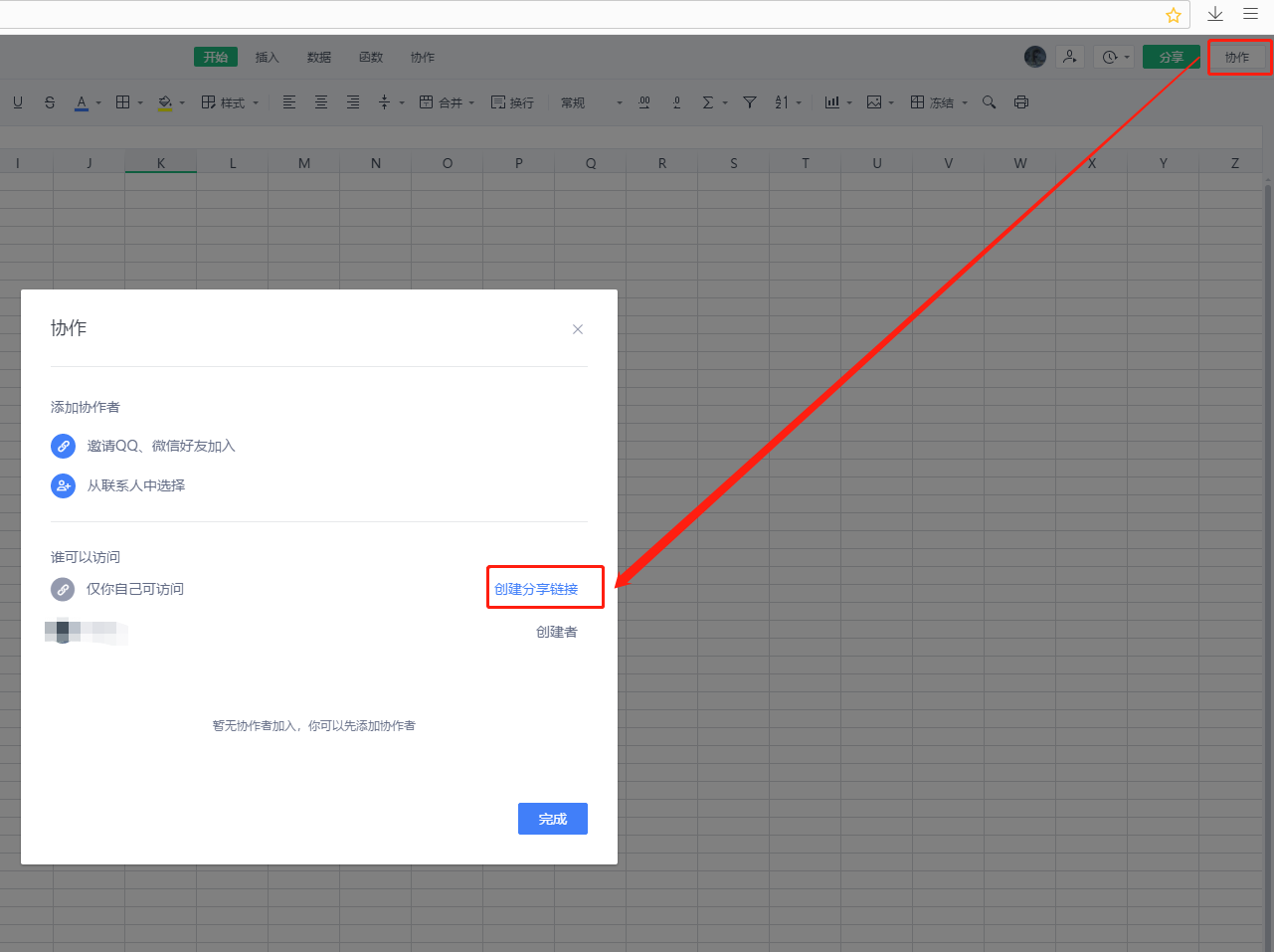Click the user avatar in the header
This screenshot has height=952, width=1274.
click(x=1035, y=57)
